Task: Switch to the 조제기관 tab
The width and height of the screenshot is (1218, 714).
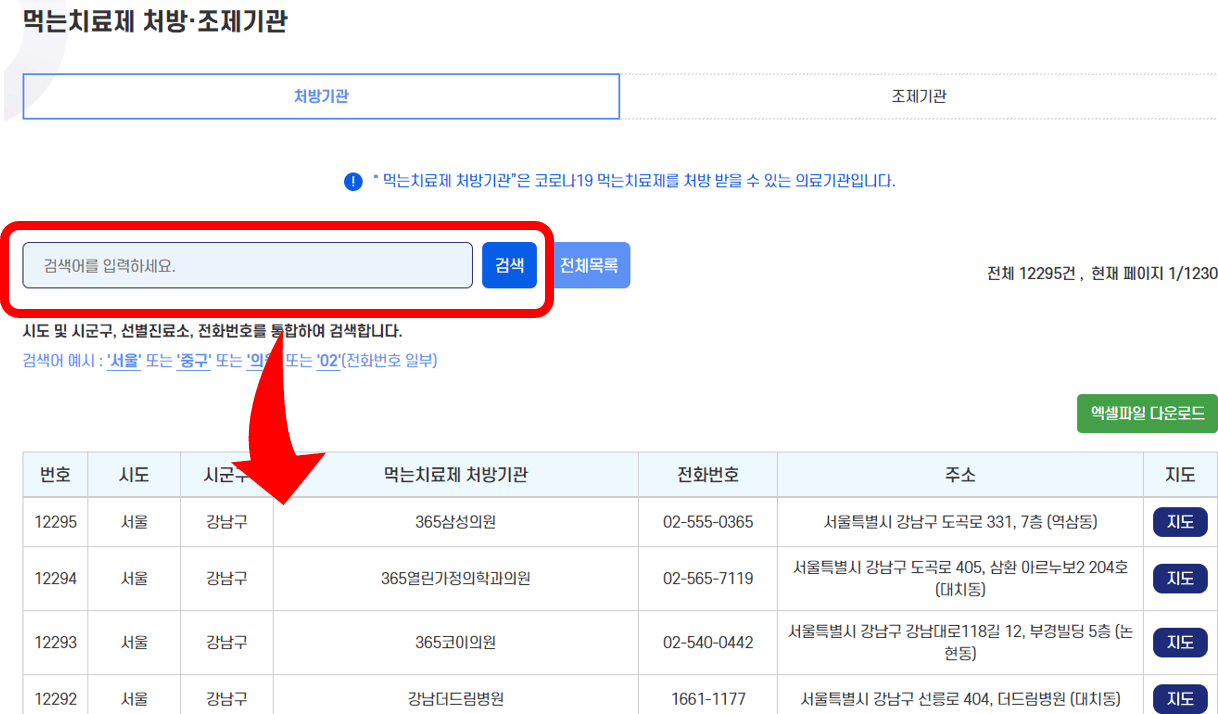Action: pyautogui.click(x=919, y=96)
